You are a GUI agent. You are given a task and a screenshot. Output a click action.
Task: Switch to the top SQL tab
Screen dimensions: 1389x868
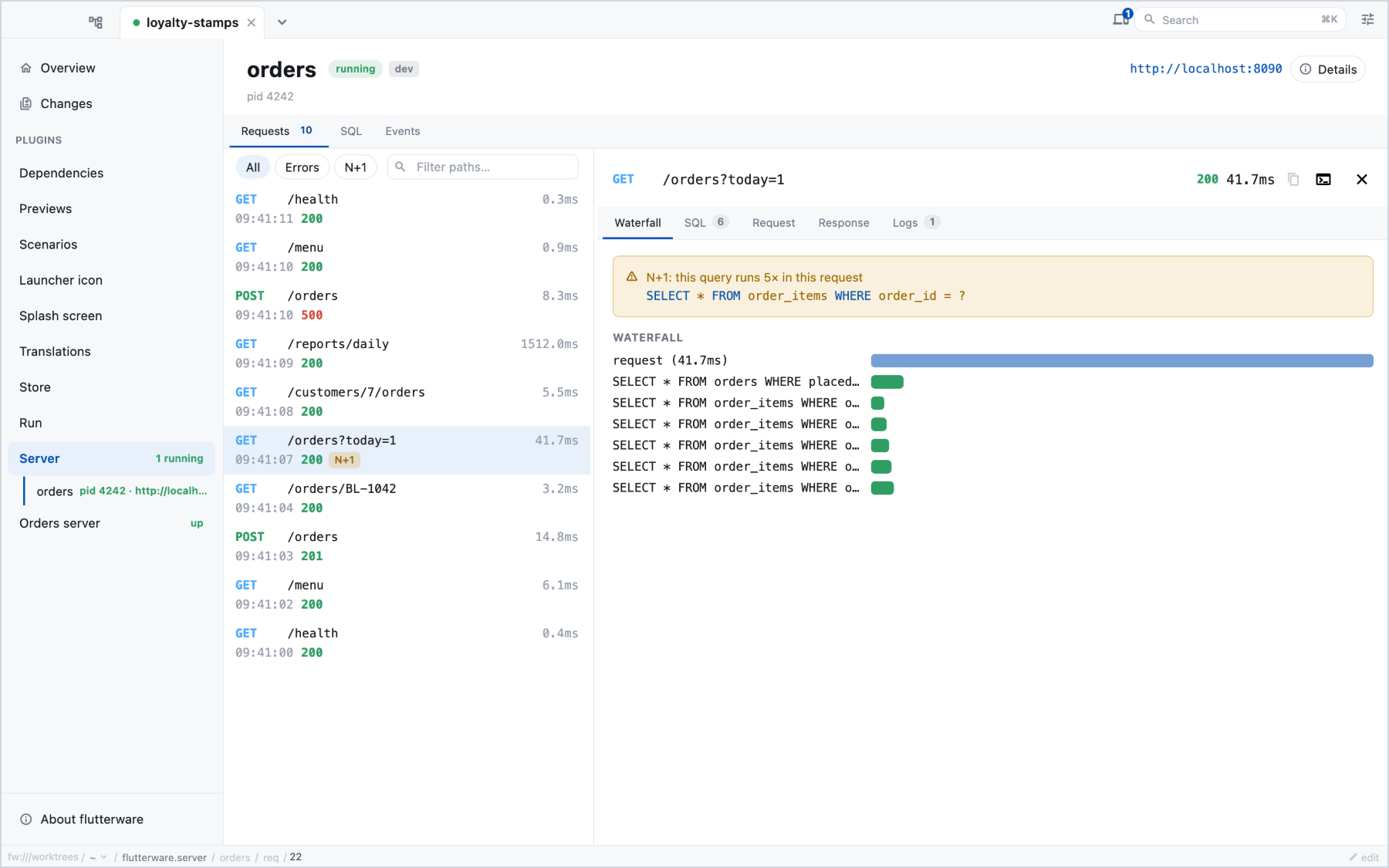(351, 131)
